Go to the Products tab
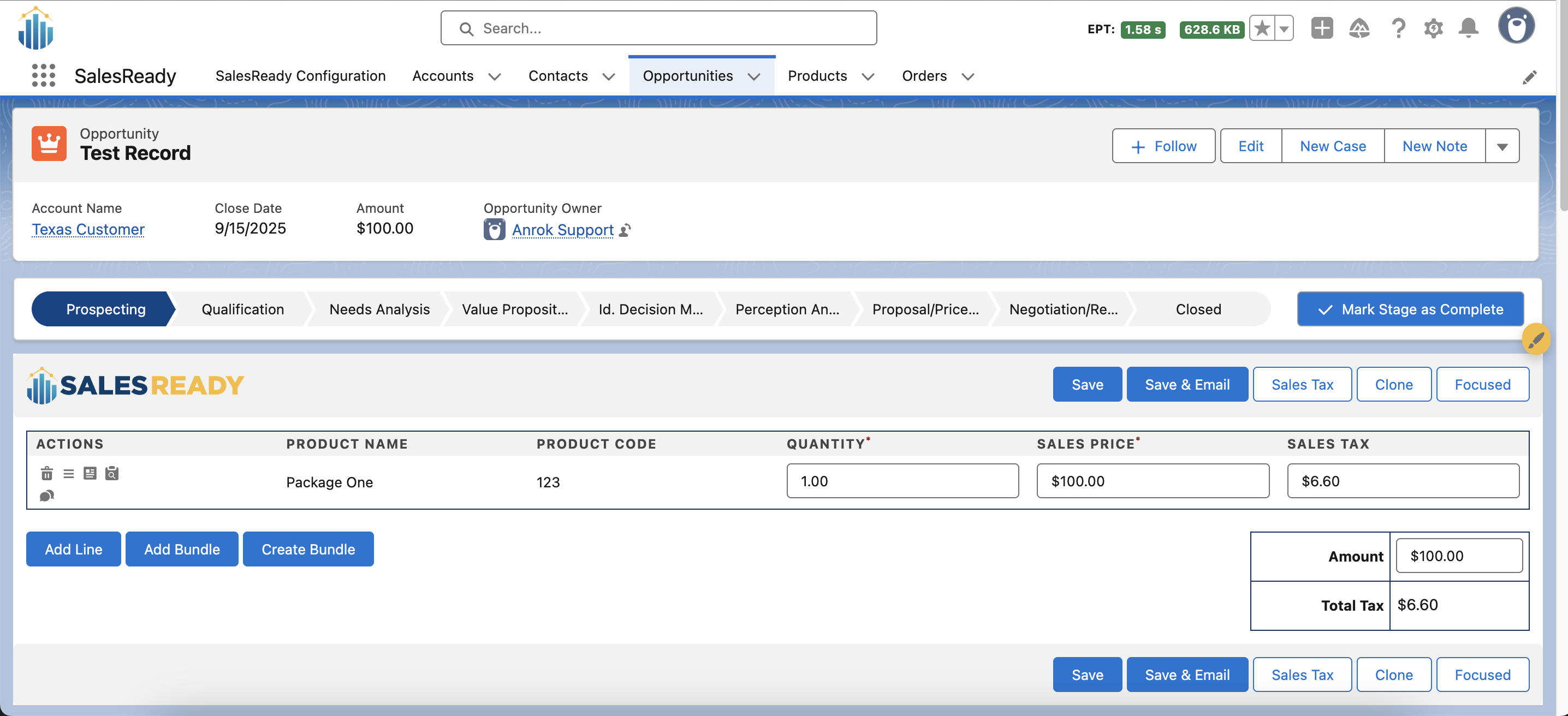 817,76
